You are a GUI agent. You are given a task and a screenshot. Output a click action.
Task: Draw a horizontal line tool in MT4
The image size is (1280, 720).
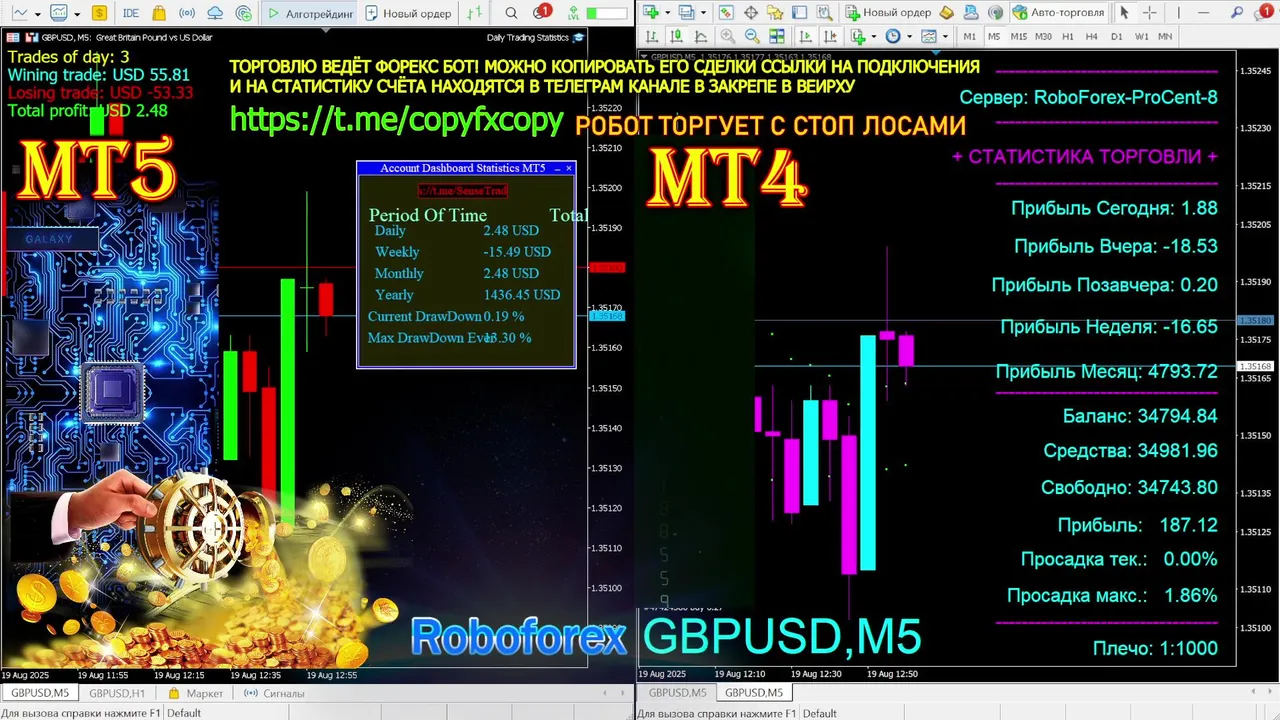[x=1203, y=12]
